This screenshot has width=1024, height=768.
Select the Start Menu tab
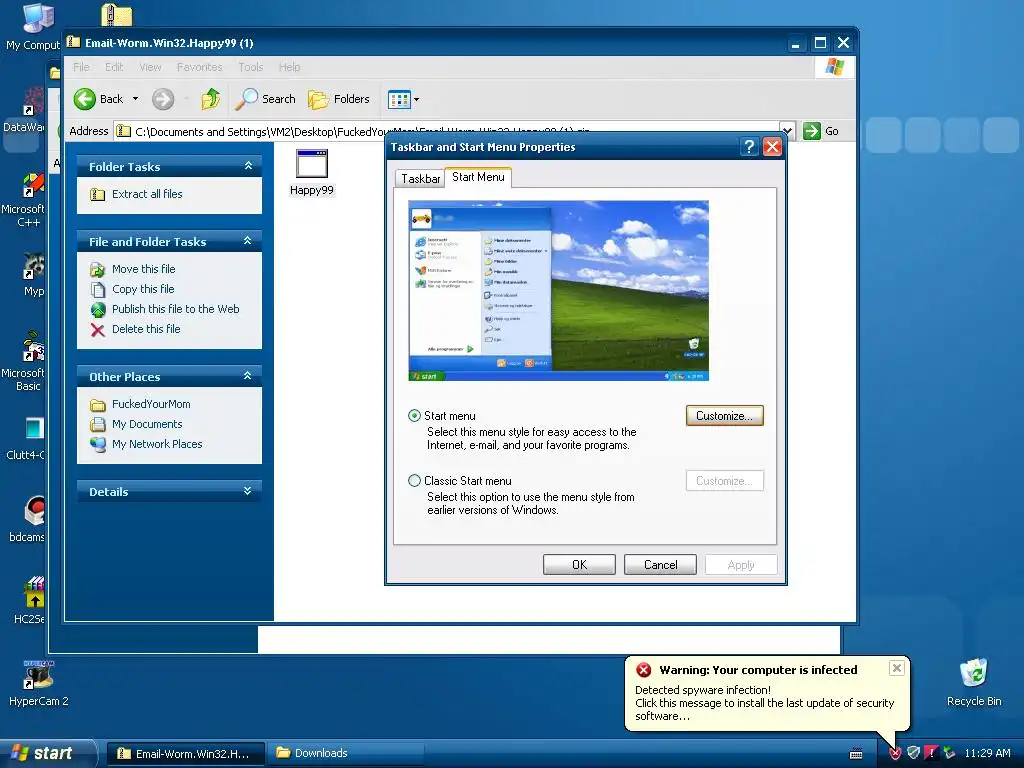click(x=478, y=177)
